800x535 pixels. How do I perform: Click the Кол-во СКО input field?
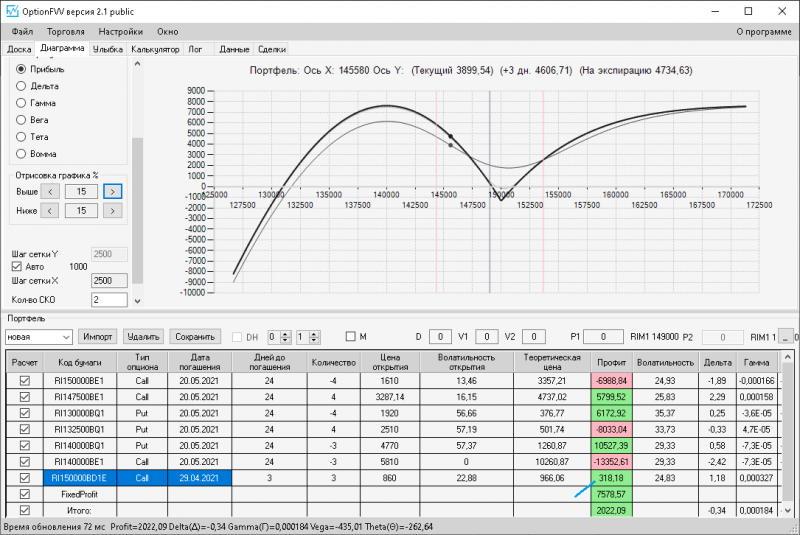pyautogui.click(x=109, y=300)
